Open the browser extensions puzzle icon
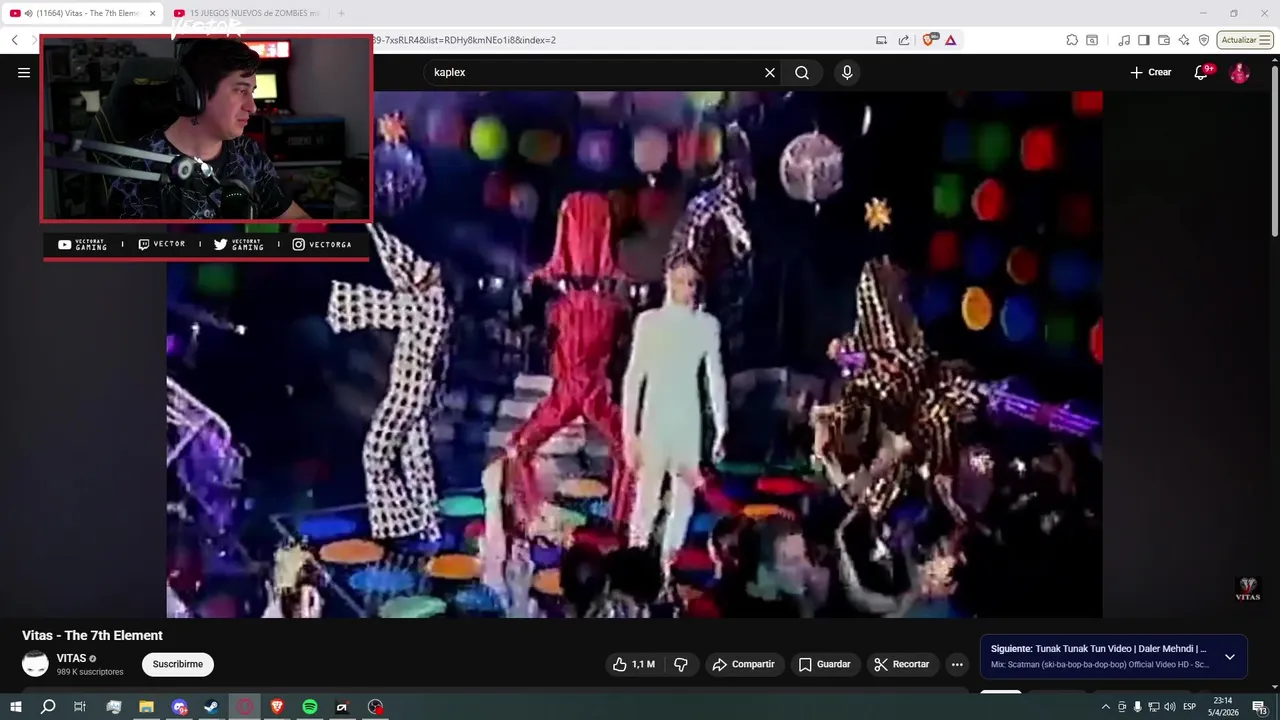 1072,40
